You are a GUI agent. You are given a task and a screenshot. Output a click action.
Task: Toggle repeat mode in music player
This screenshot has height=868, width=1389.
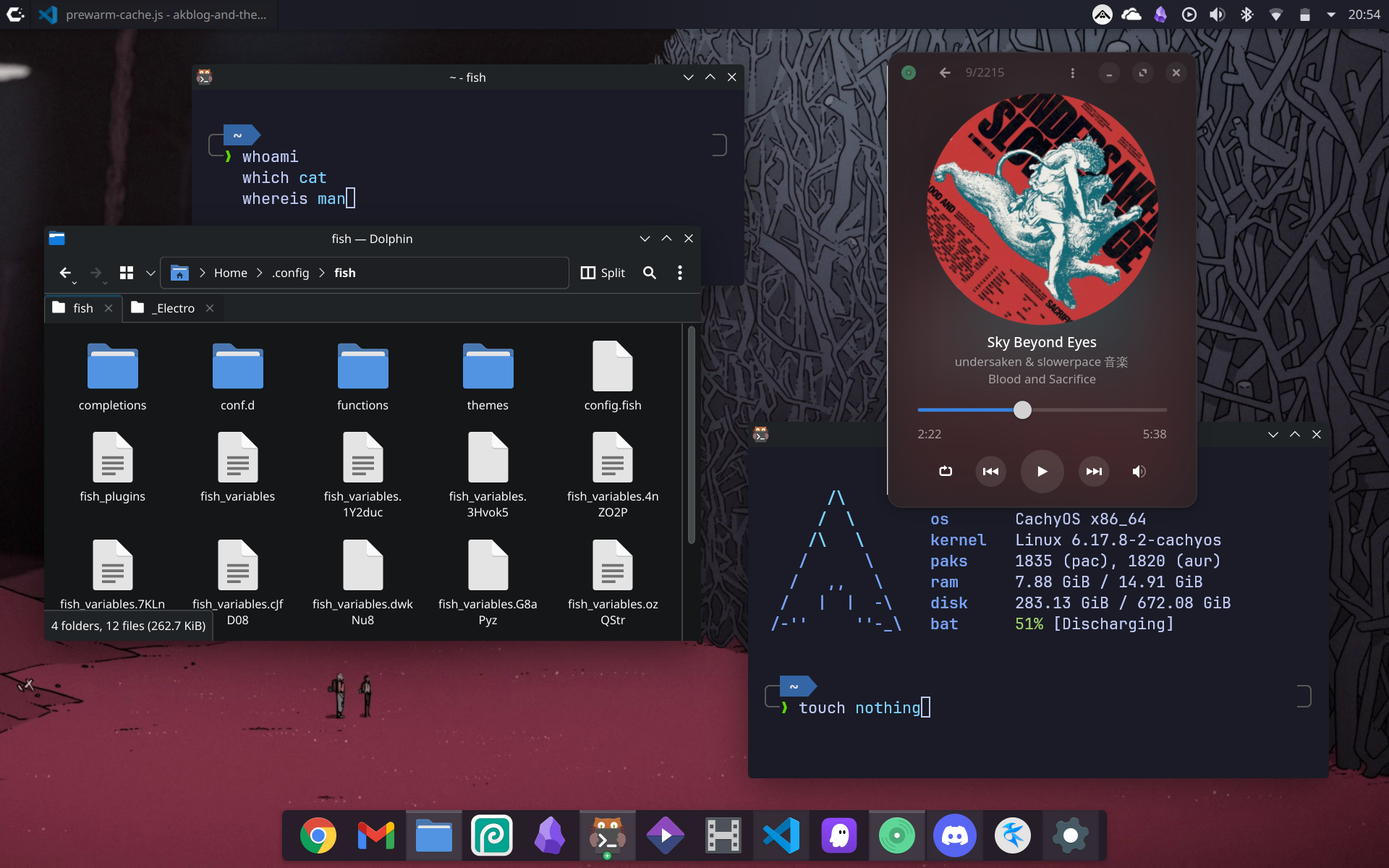click(x=945, y=472)
